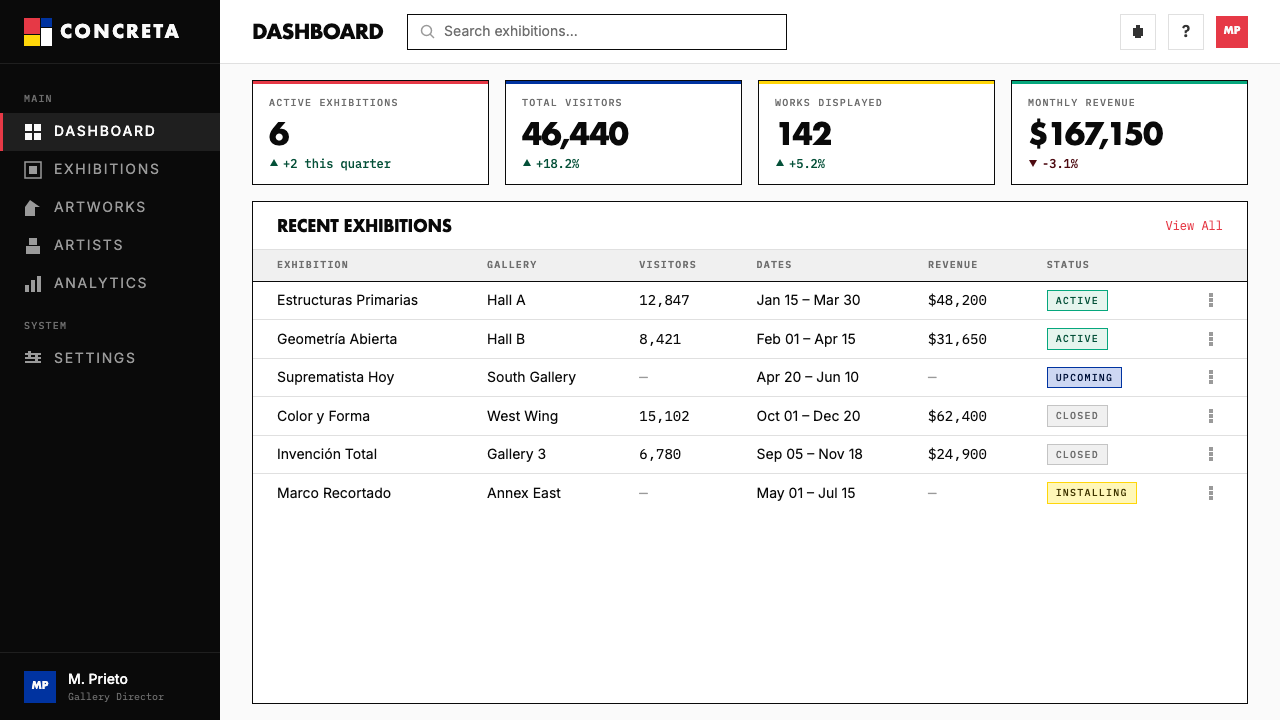Select Artists in the navigation
Screen dimensions: 1280x720
tap(110, 246)
